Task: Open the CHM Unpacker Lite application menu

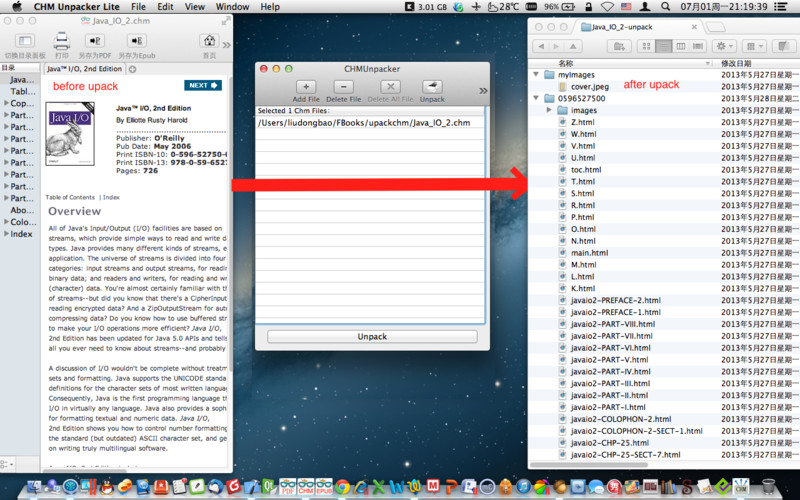Action: tap(77, 7)
